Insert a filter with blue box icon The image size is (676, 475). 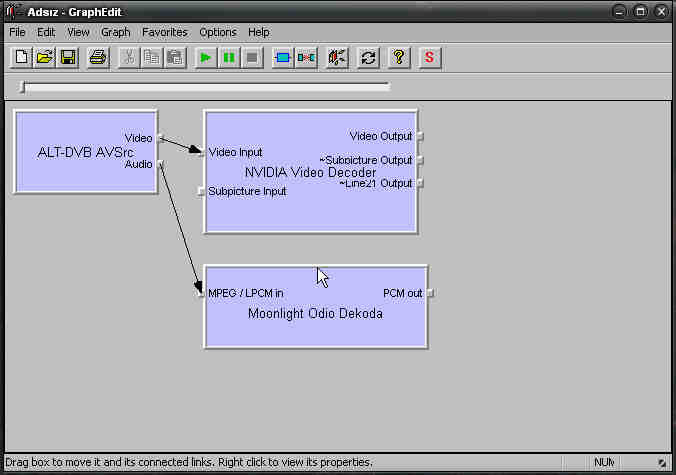283,57
